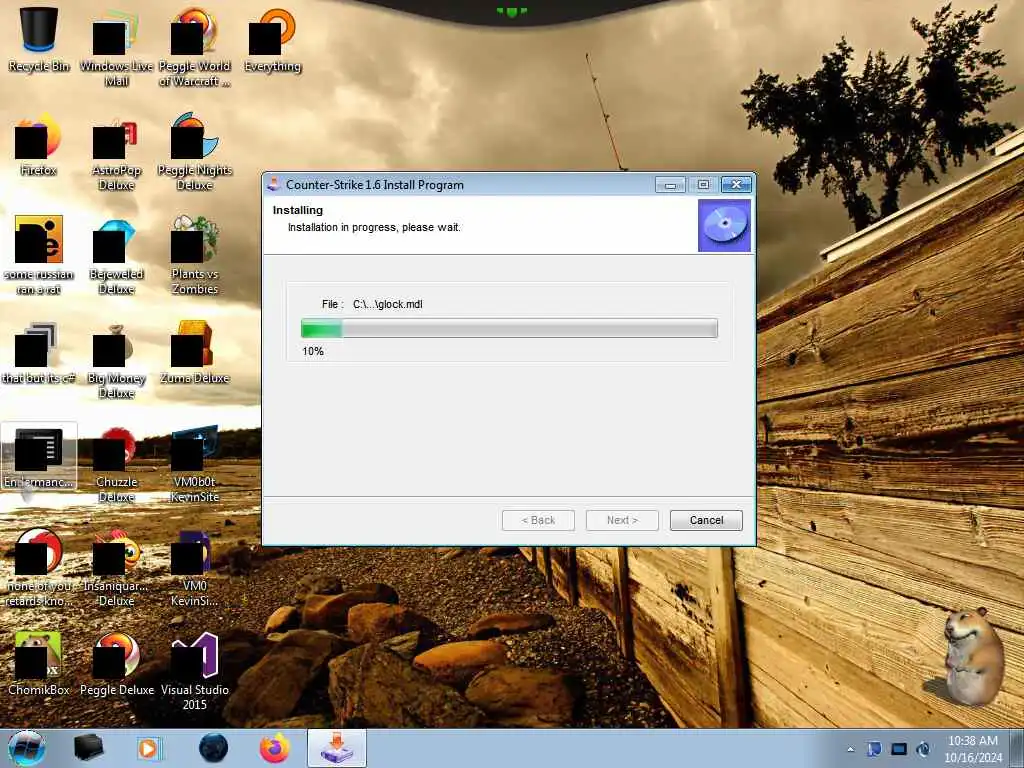Select the highlighted Endermanc... desktop icon
This screenshot has width=1024, height=768.
click(x=39, y=456)
